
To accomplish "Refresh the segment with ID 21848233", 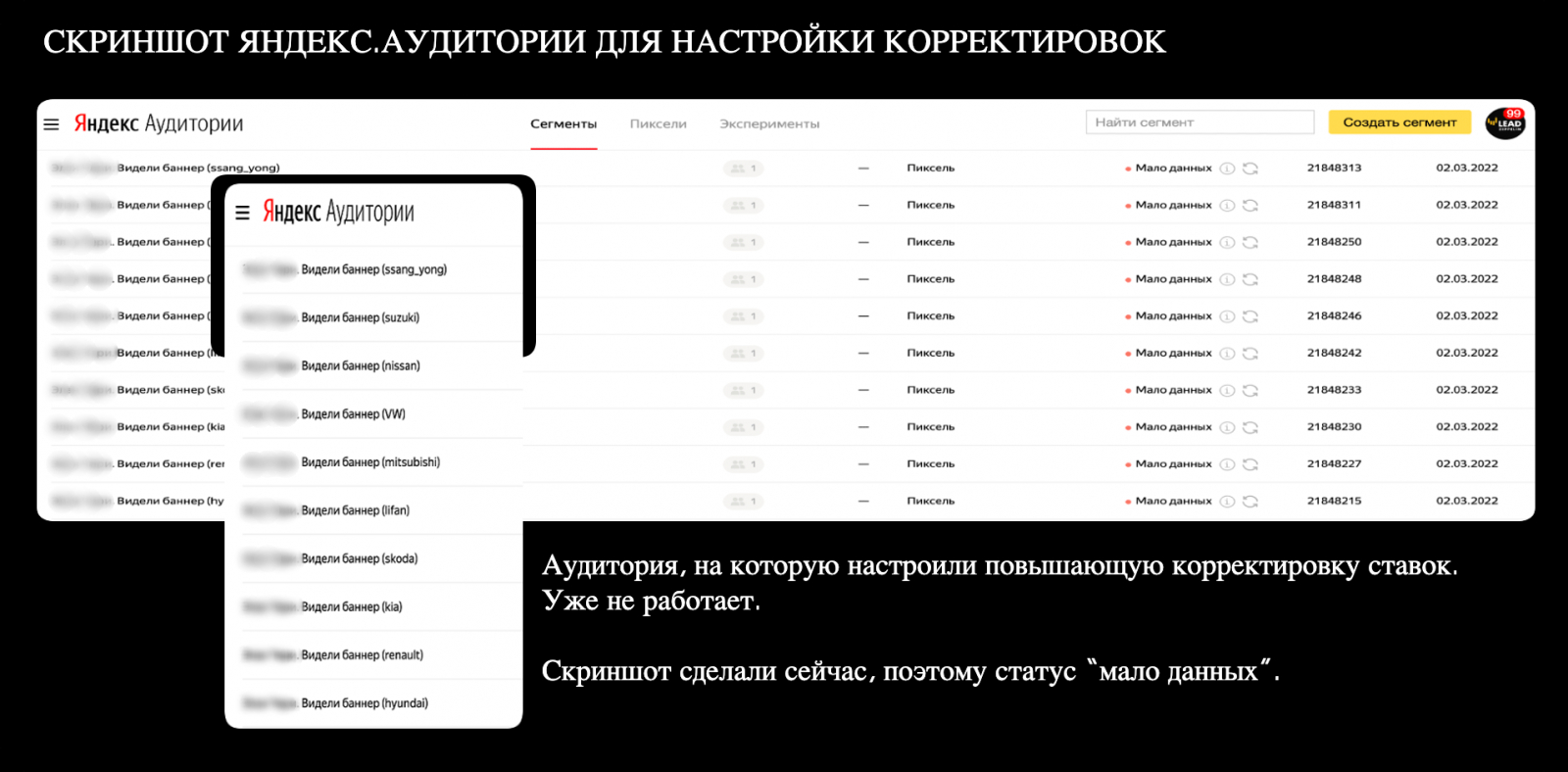I will click(x=1250, y=390).
